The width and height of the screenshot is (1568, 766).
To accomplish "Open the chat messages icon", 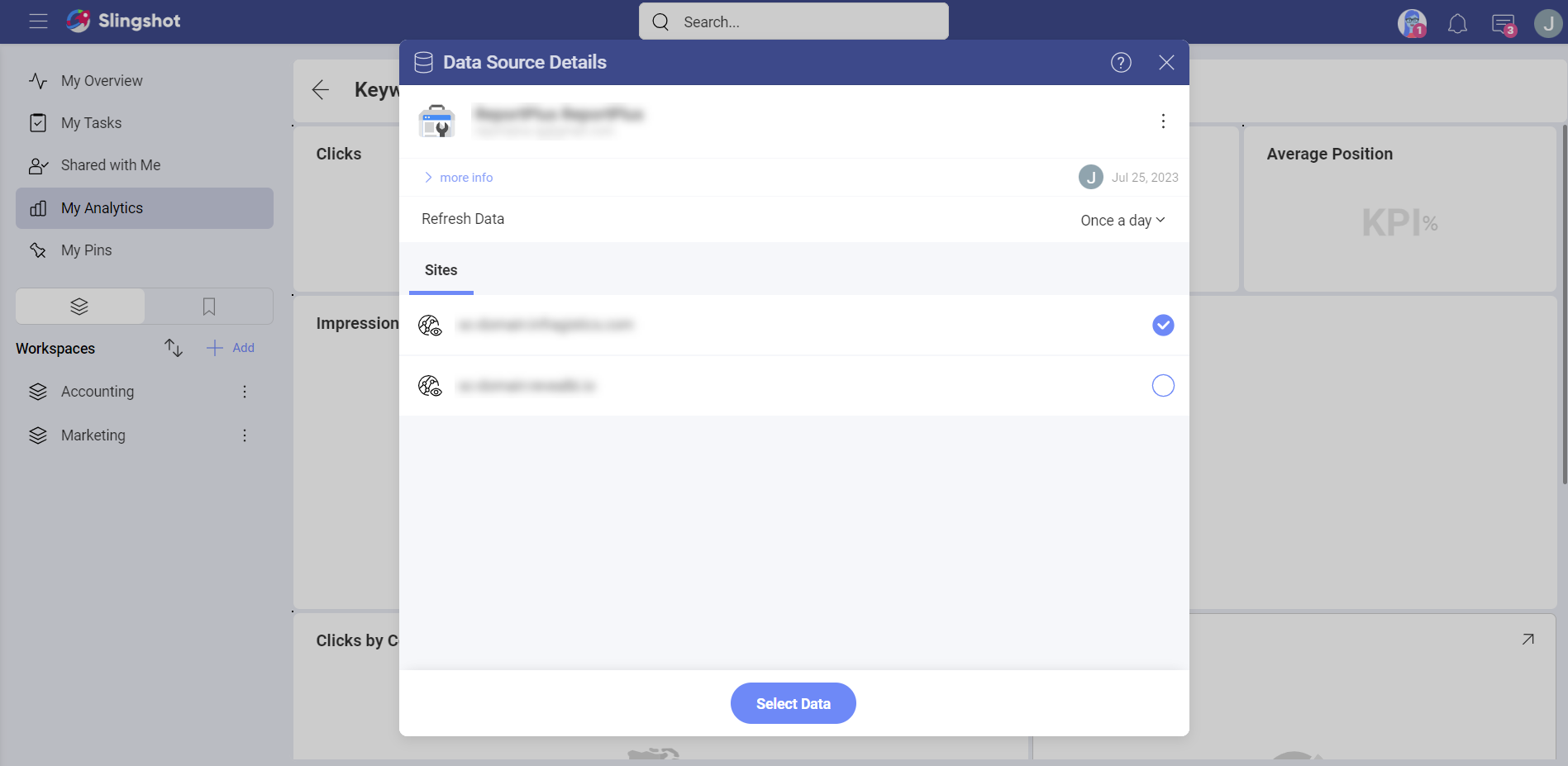I will pyautogui.click(x=1504, y=24).
